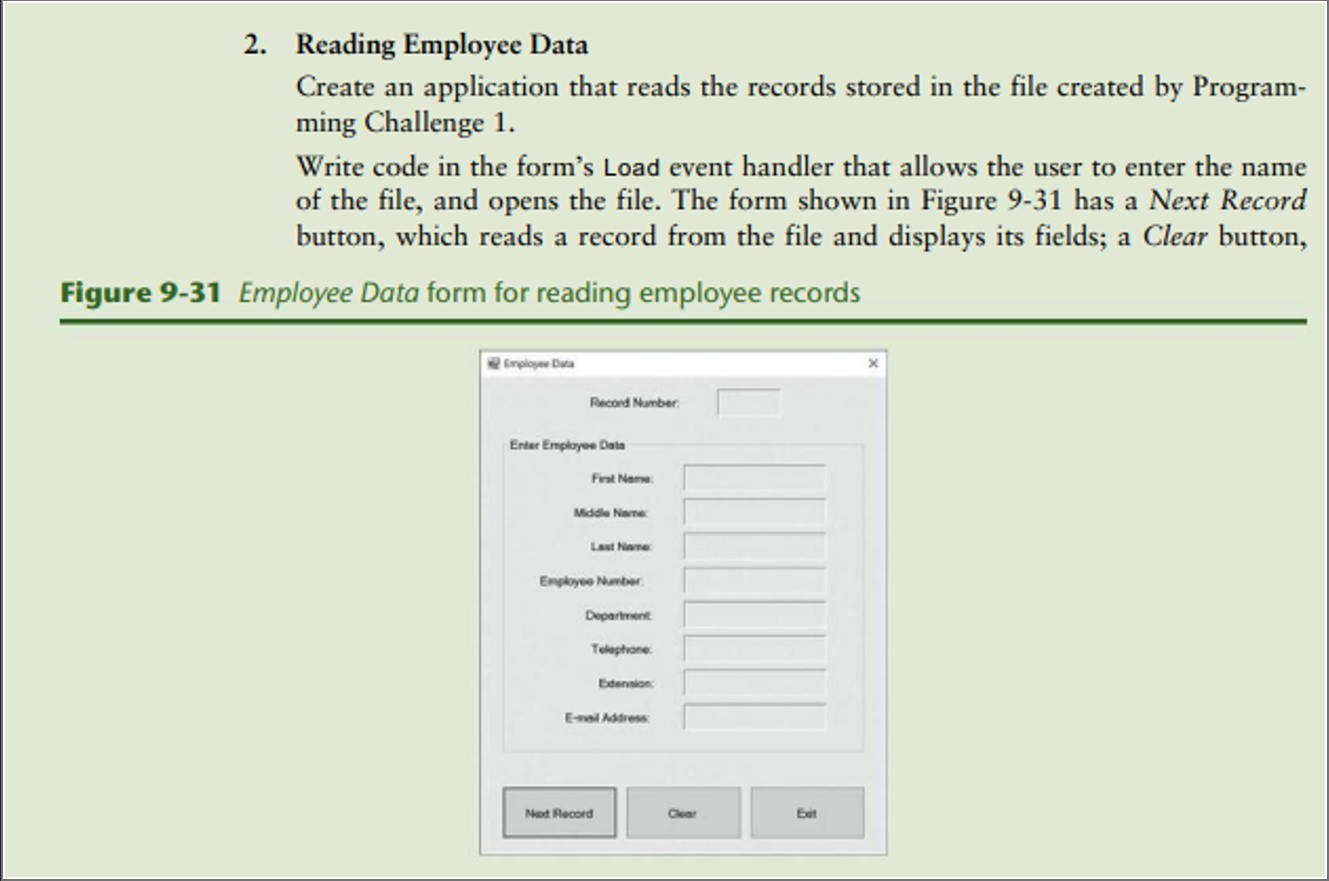
Task: Click inside the Extension text box
Action: tap(754, 683)
